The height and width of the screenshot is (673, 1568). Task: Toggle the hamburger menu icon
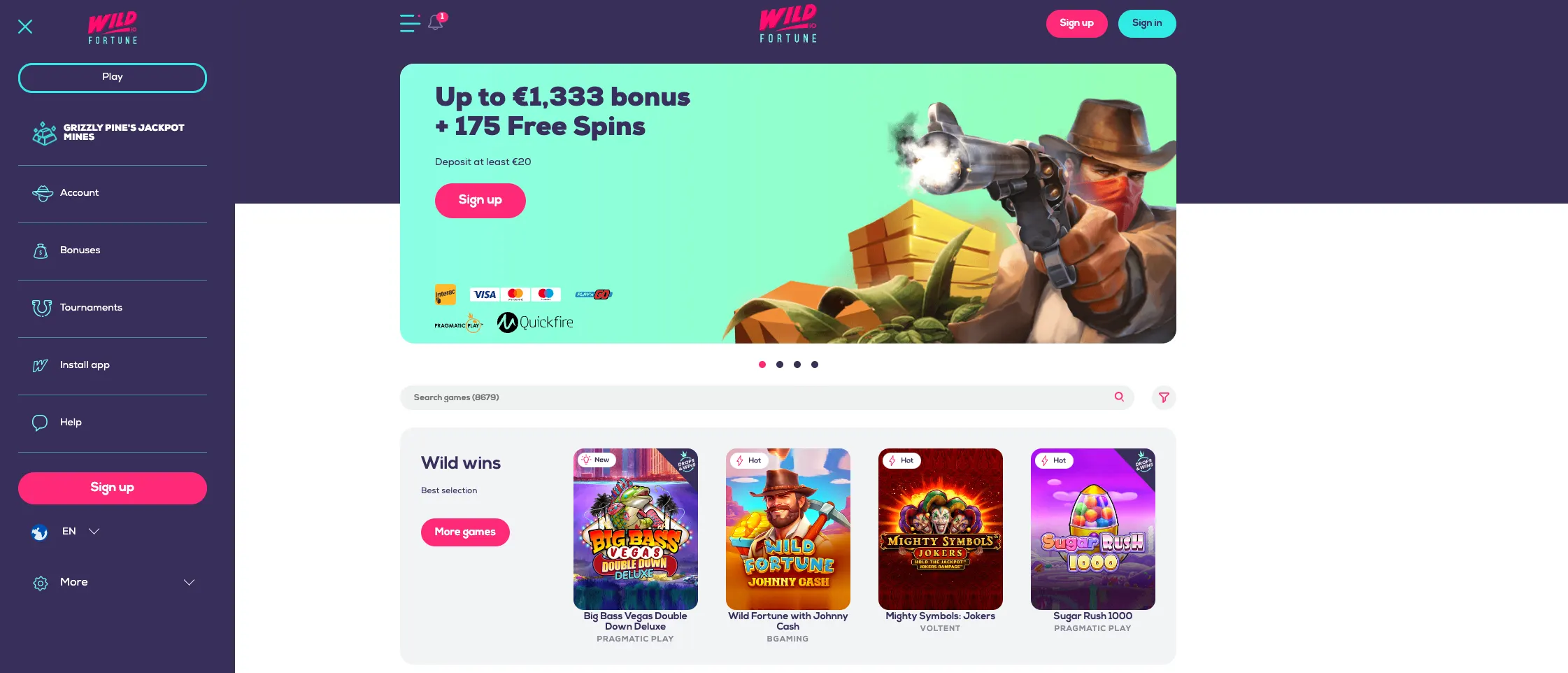[410, 23]
